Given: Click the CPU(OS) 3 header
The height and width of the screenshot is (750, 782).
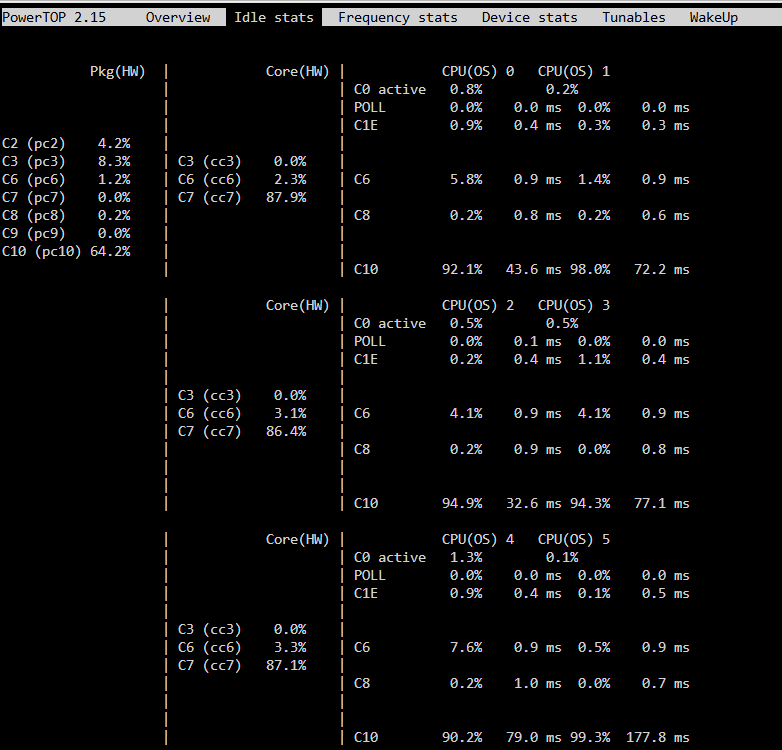Looking at the screenshot, I should (574, 305).
